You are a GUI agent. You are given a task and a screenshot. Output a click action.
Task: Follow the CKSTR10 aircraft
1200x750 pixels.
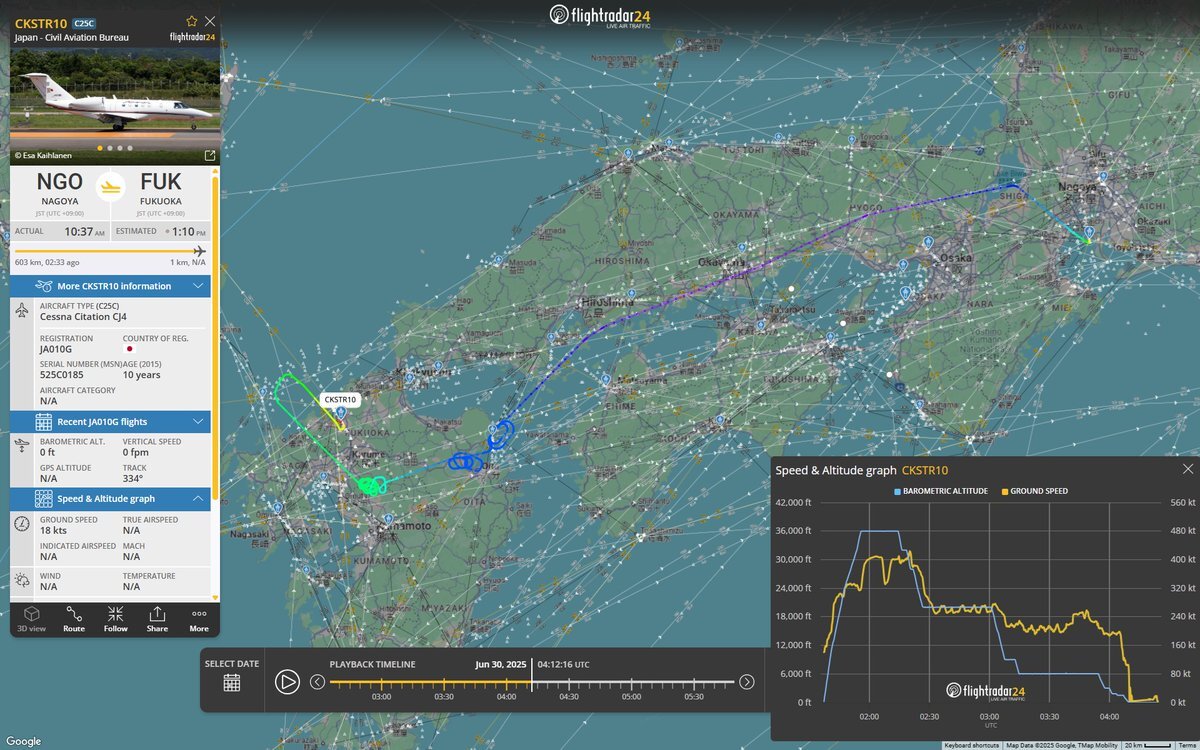(116, 619)
